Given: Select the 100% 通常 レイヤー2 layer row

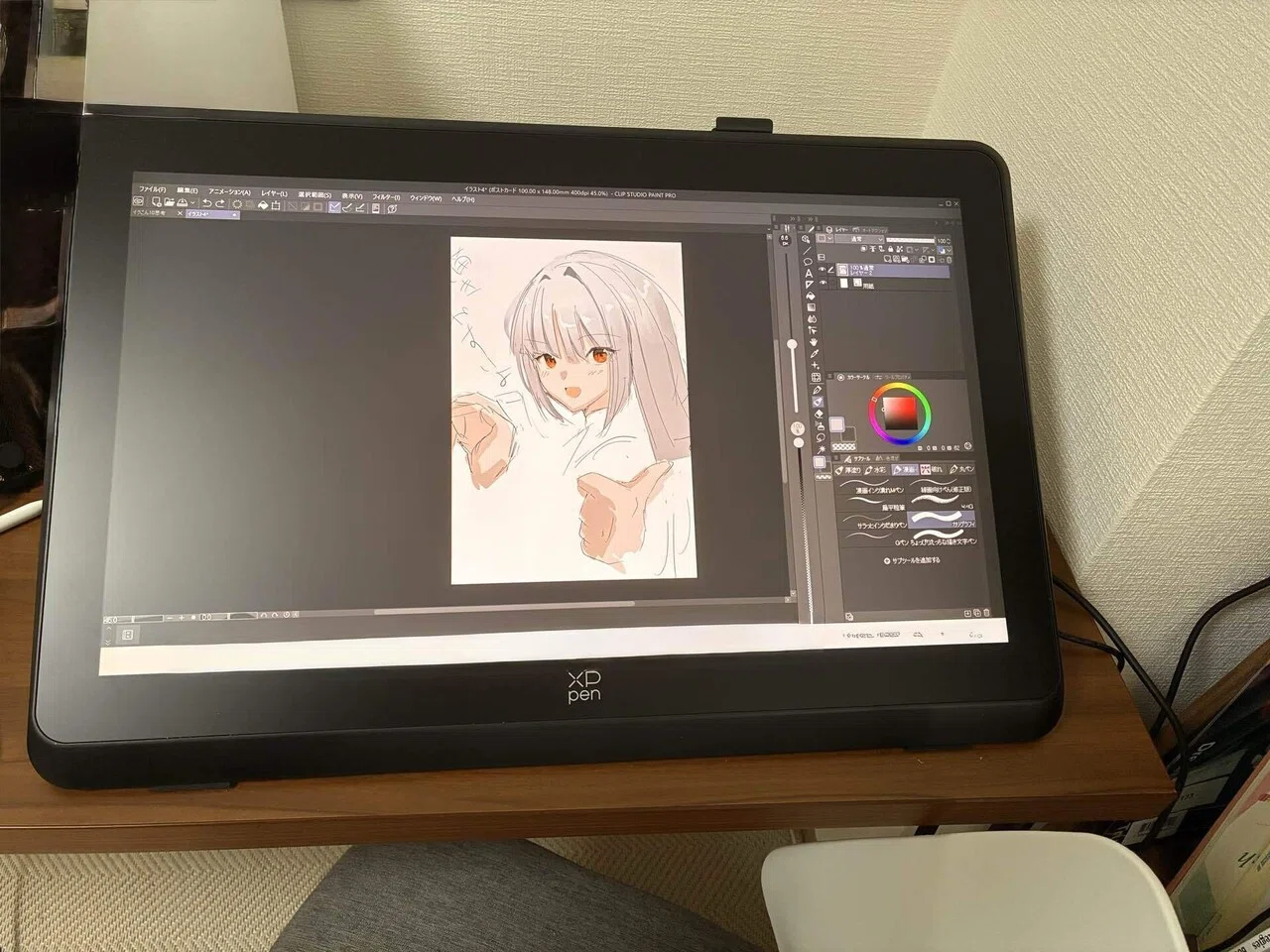Looking at the screenshot, I should 893,271.
